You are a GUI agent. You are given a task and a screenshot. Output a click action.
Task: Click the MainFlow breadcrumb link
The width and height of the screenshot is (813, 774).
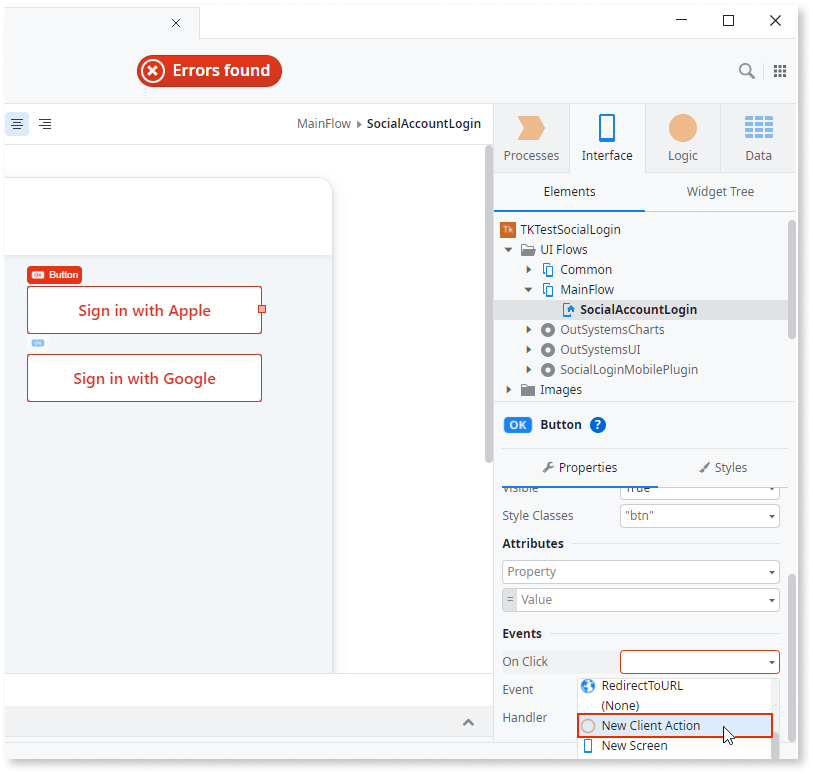point(324,124)
